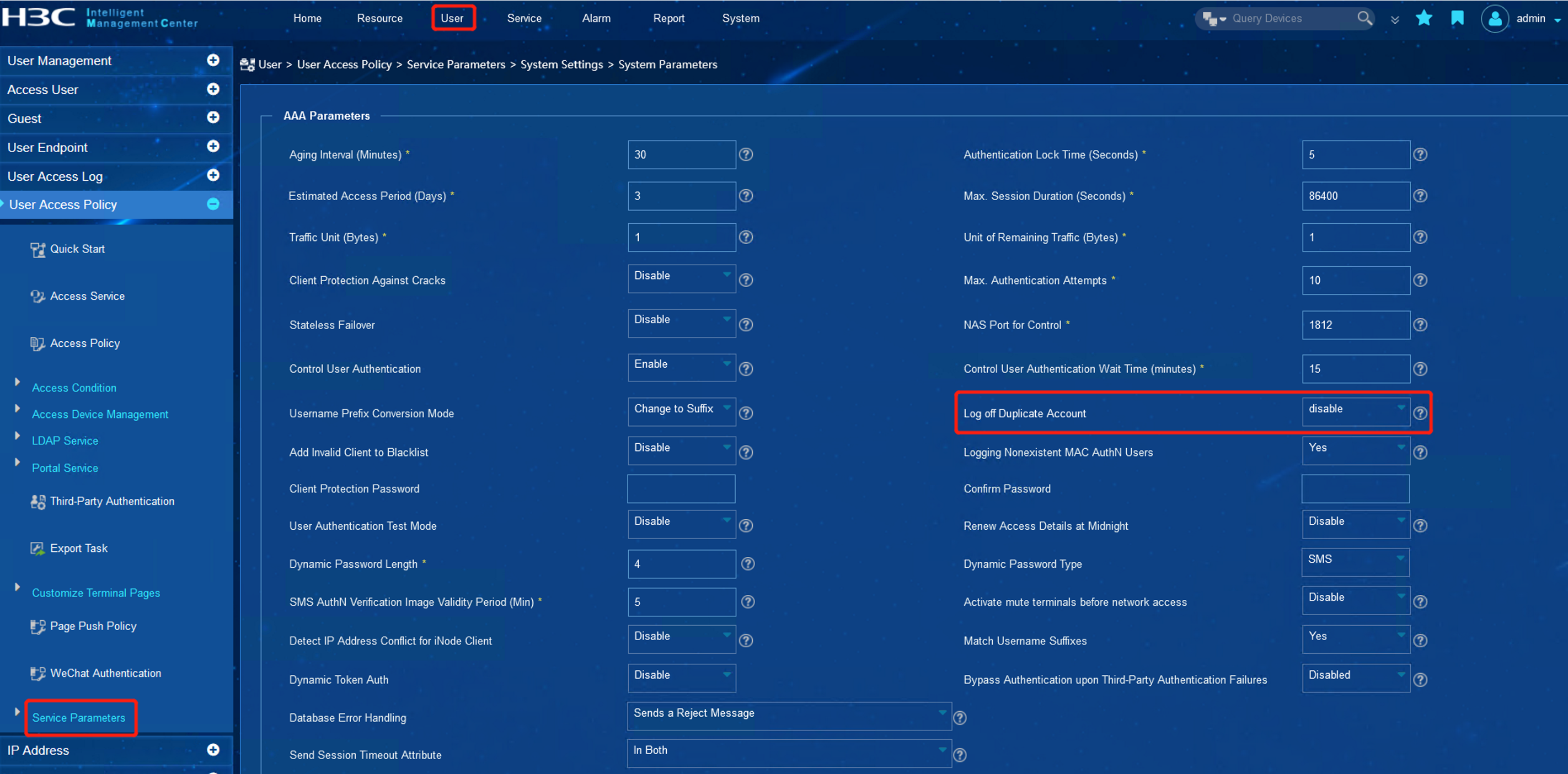Open Quick Start in sidebar
Image resolution: width=1568 pixels, height=774 pixels.
77,249
